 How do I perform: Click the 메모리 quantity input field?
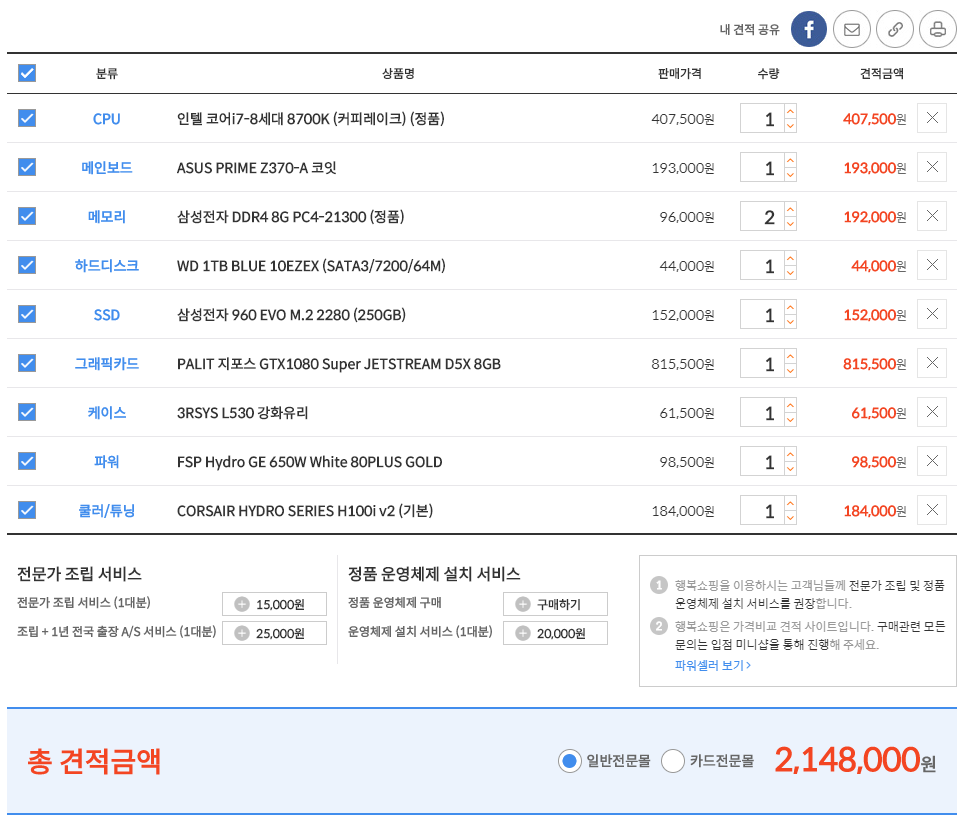point(762,216)
